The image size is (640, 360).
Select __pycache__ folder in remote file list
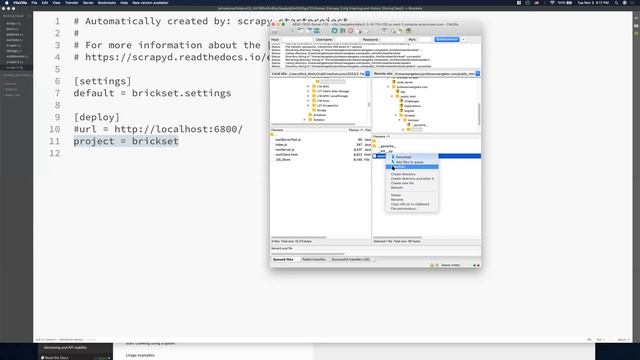(387, 146)
